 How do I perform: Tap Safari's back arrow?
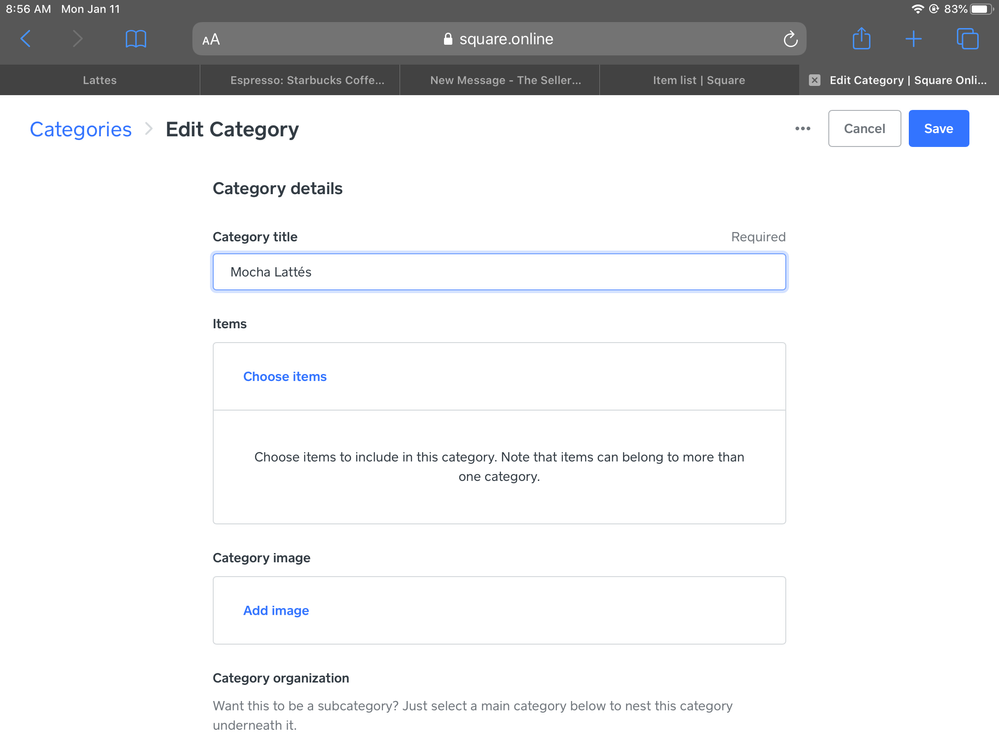point(26,39)
